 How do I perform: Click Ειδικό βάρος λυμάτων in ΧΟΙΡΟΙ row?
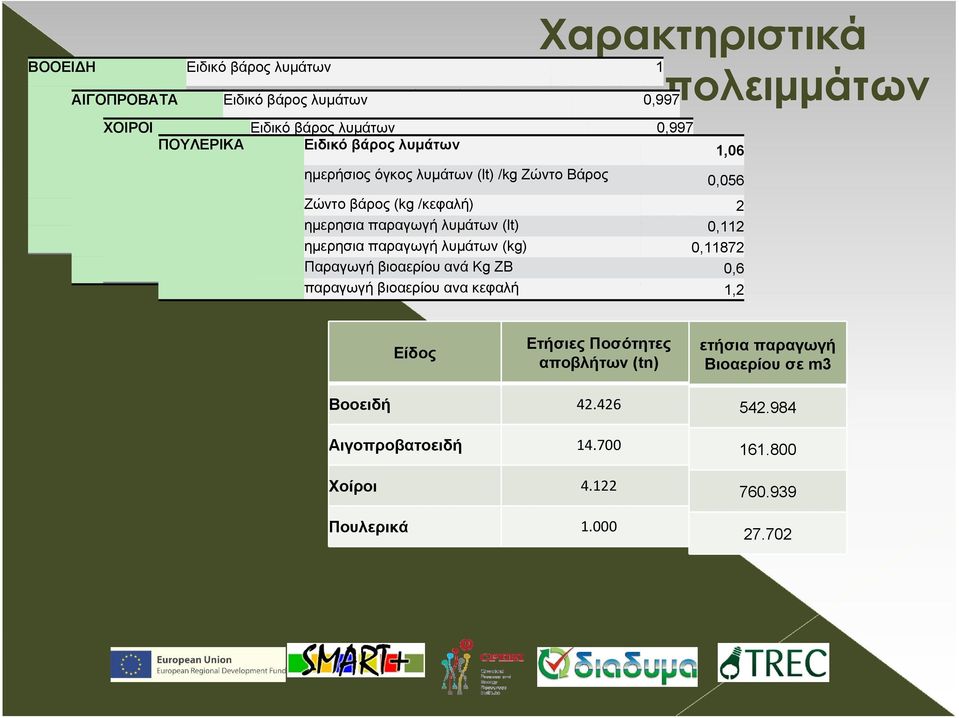pyautogui.click(x=322, y=127)
